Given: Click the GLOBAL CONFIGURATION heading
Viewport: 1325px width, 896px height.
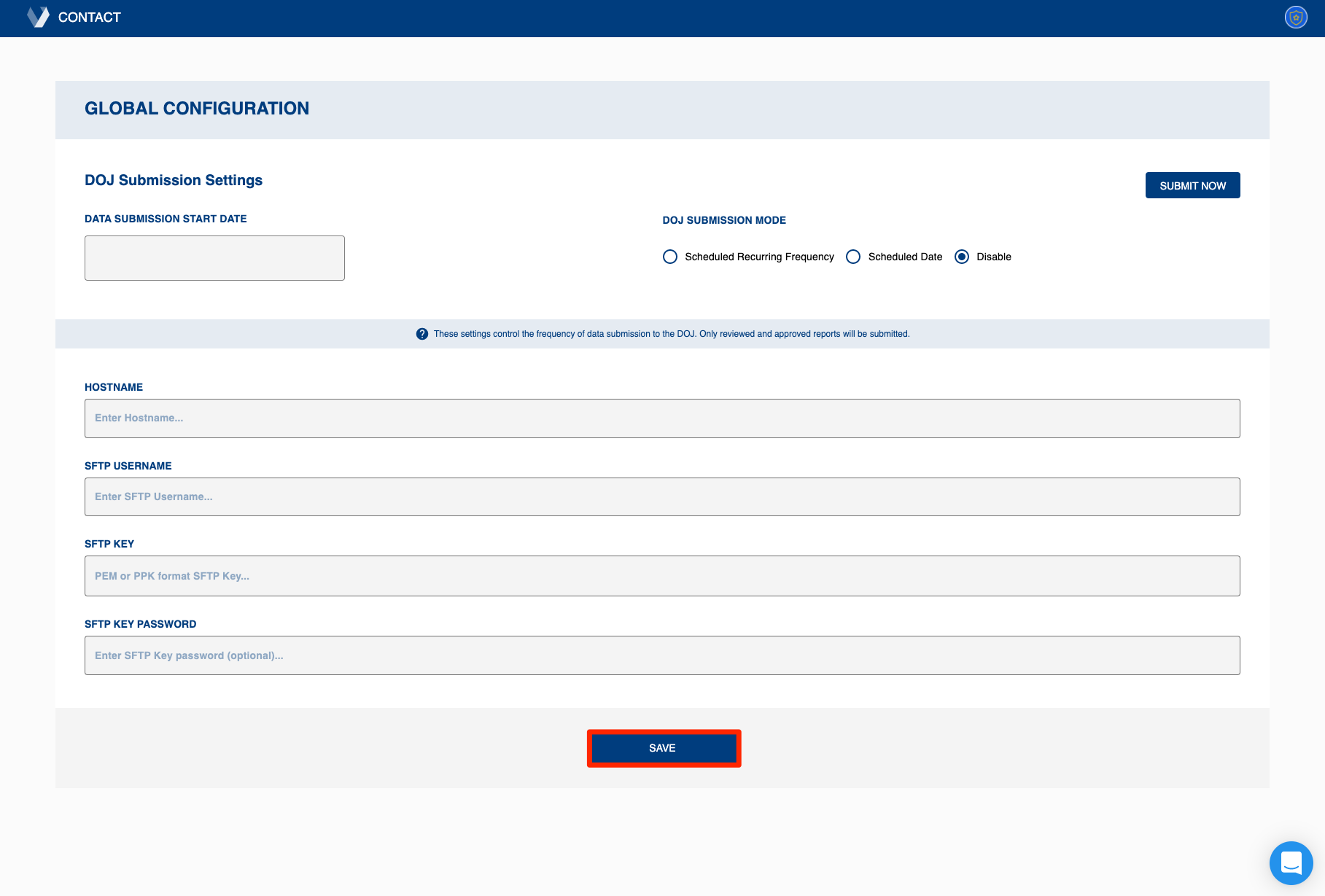Looking at the screenshot, I should pyautogui.click(x=197, y=109).
